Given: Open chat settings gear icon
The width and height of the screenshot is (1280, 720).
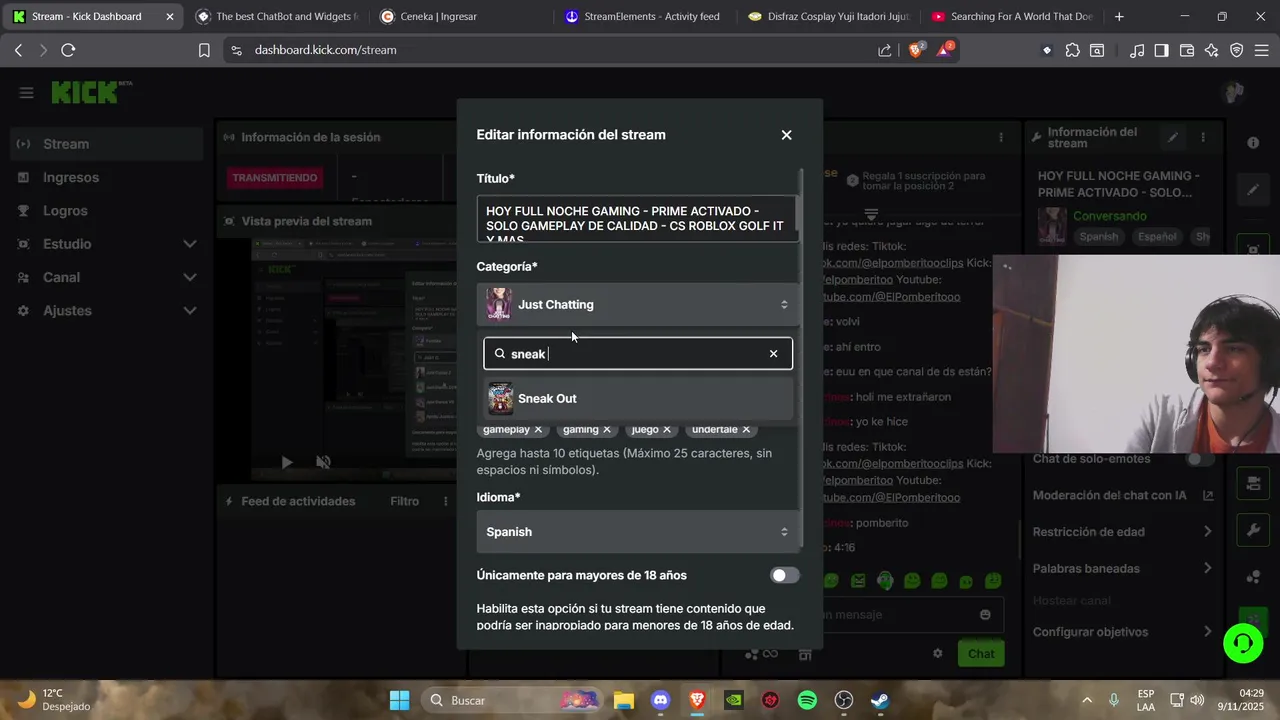Looking at the screenshot, I should [x=938, y=654].
